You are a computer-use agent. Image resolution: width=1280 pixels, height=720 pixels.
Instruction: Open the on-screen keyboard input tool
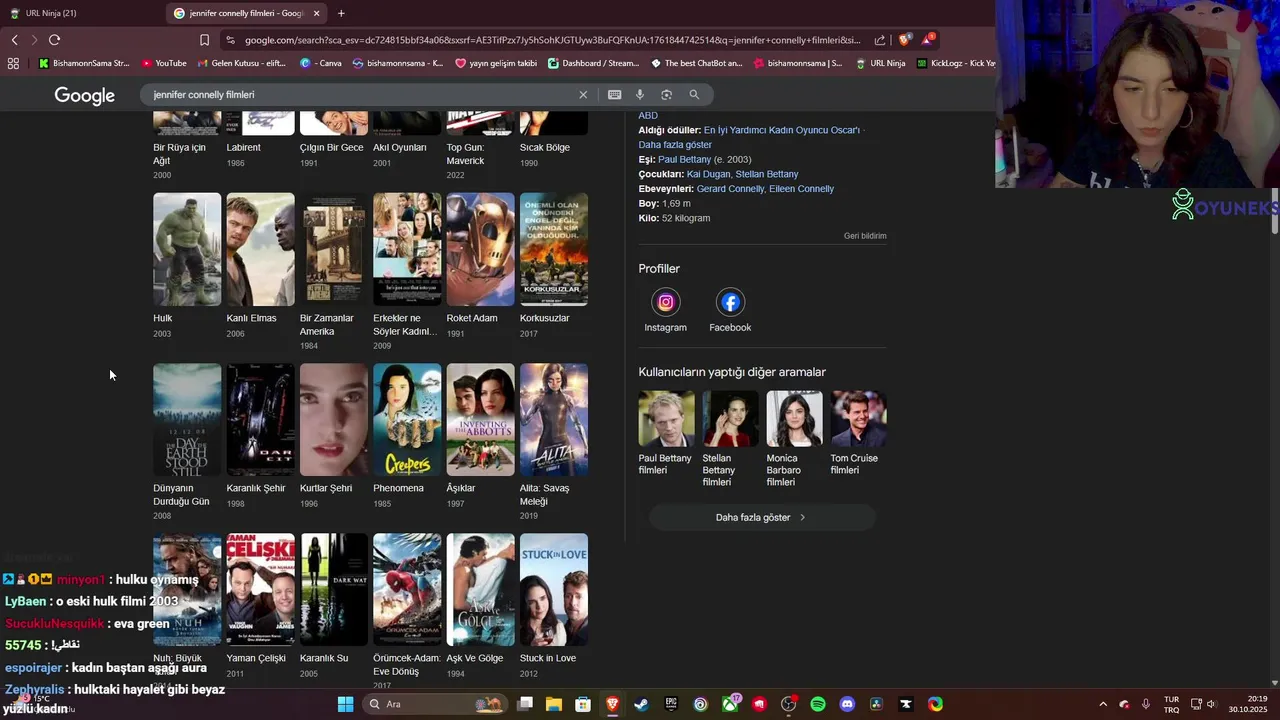(614, 94)
